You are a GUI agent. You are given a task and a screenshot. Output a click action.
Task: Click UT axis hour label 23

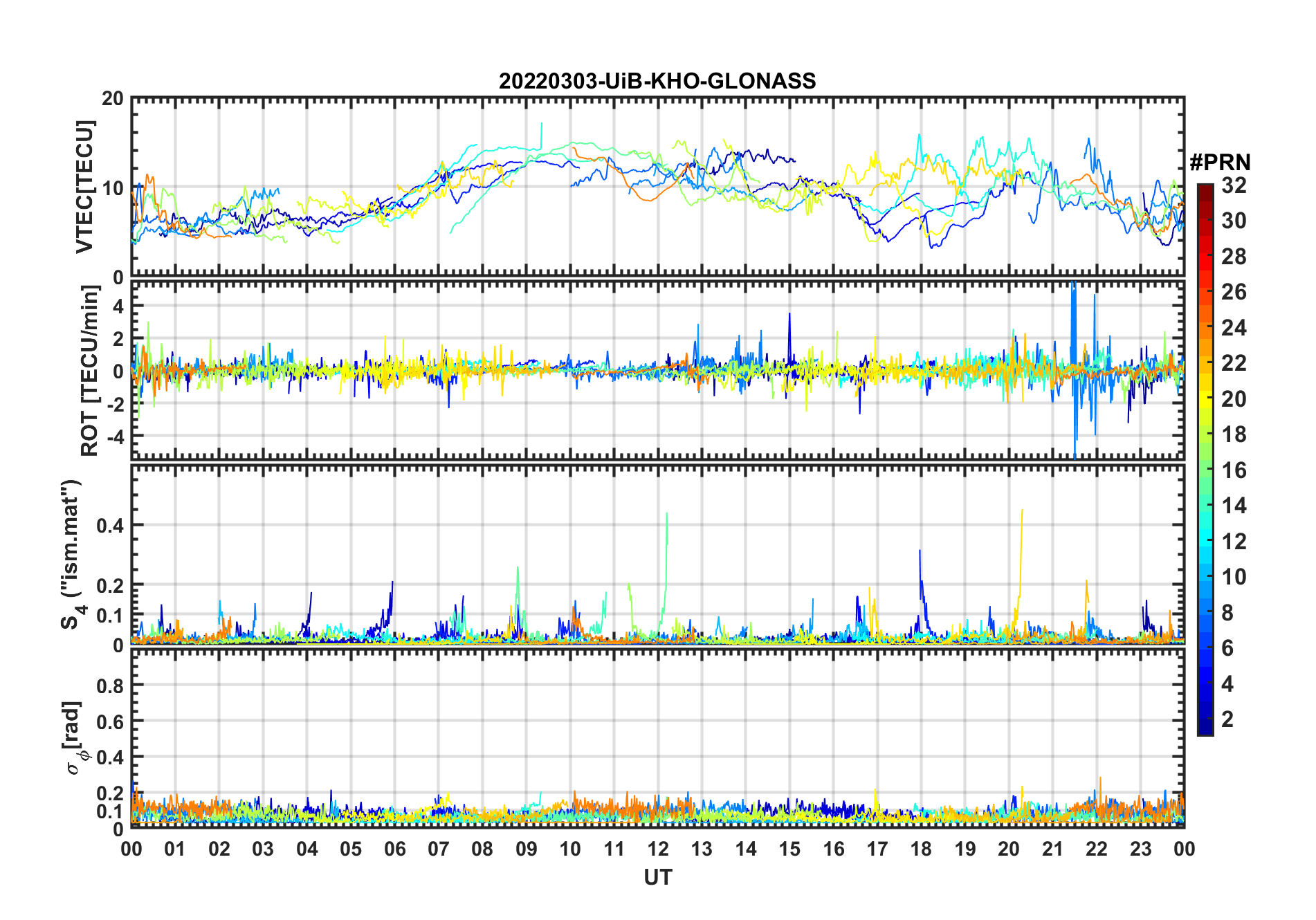tap(1140, 849)
